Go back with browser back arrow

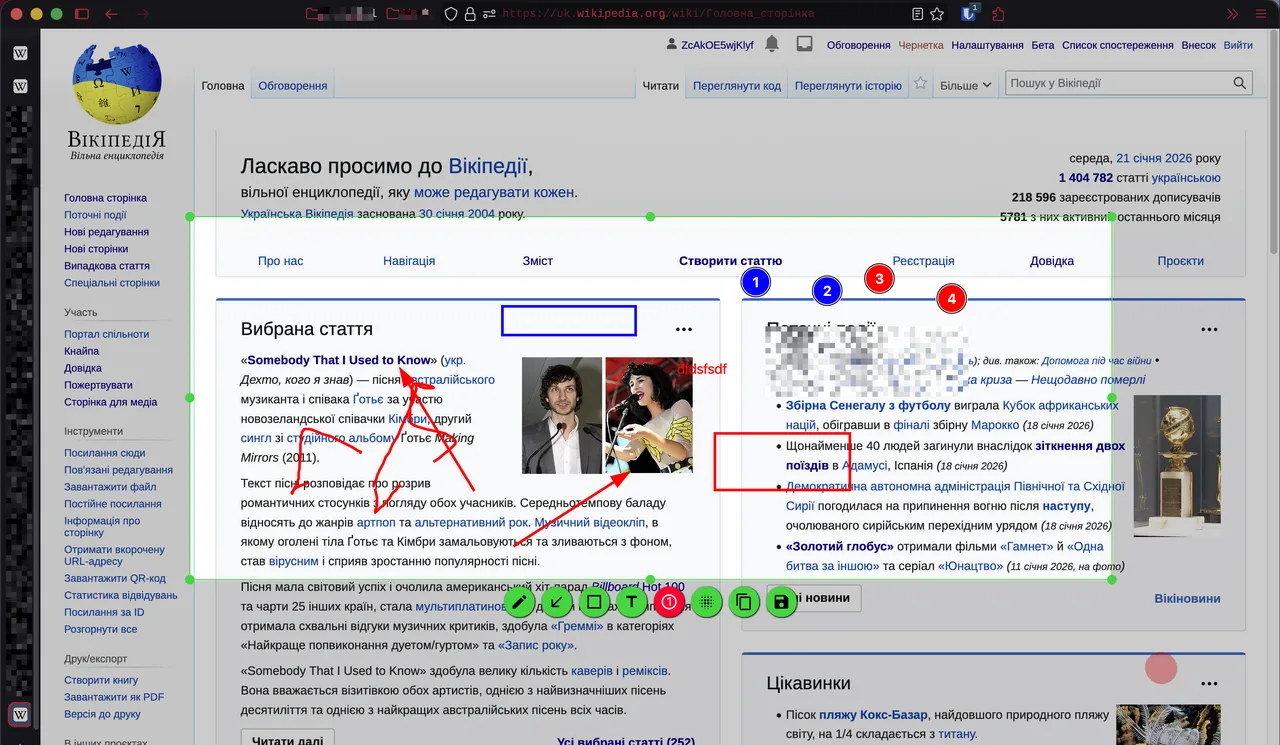coord(111,14)
